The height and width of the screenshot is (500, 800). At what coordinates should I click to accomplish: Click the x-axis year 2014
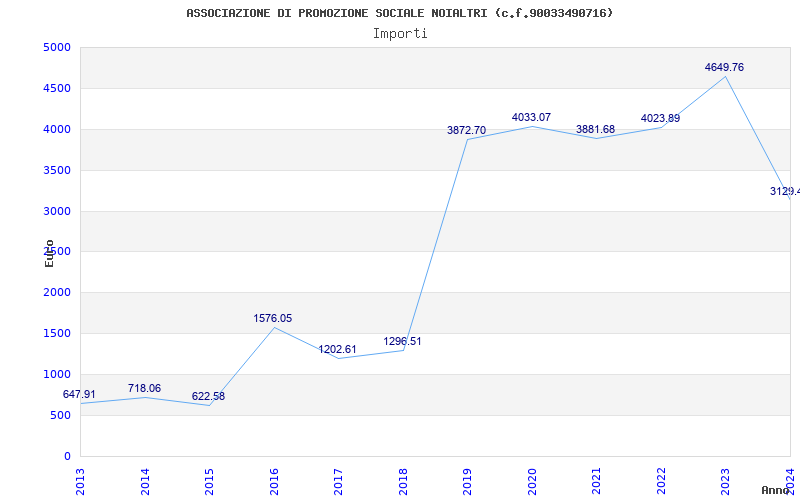click(x=145, y=481)
